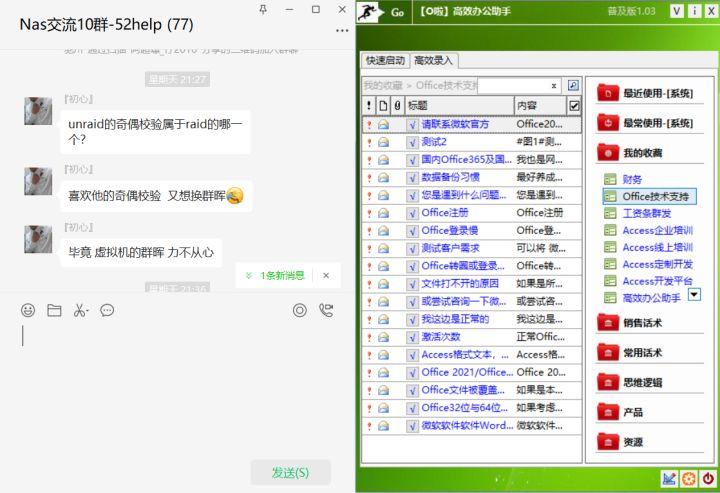This screenshot has width=720, height=493.
Task: Click the attachment paperclip column header
Action: (398, 106)
